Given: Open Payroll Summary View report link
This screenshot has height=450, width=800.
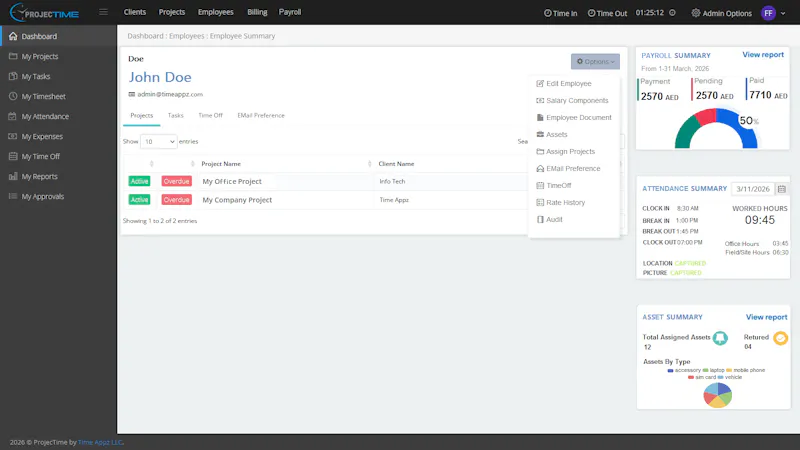Looking at the screenshot, I should coord(763,55).
